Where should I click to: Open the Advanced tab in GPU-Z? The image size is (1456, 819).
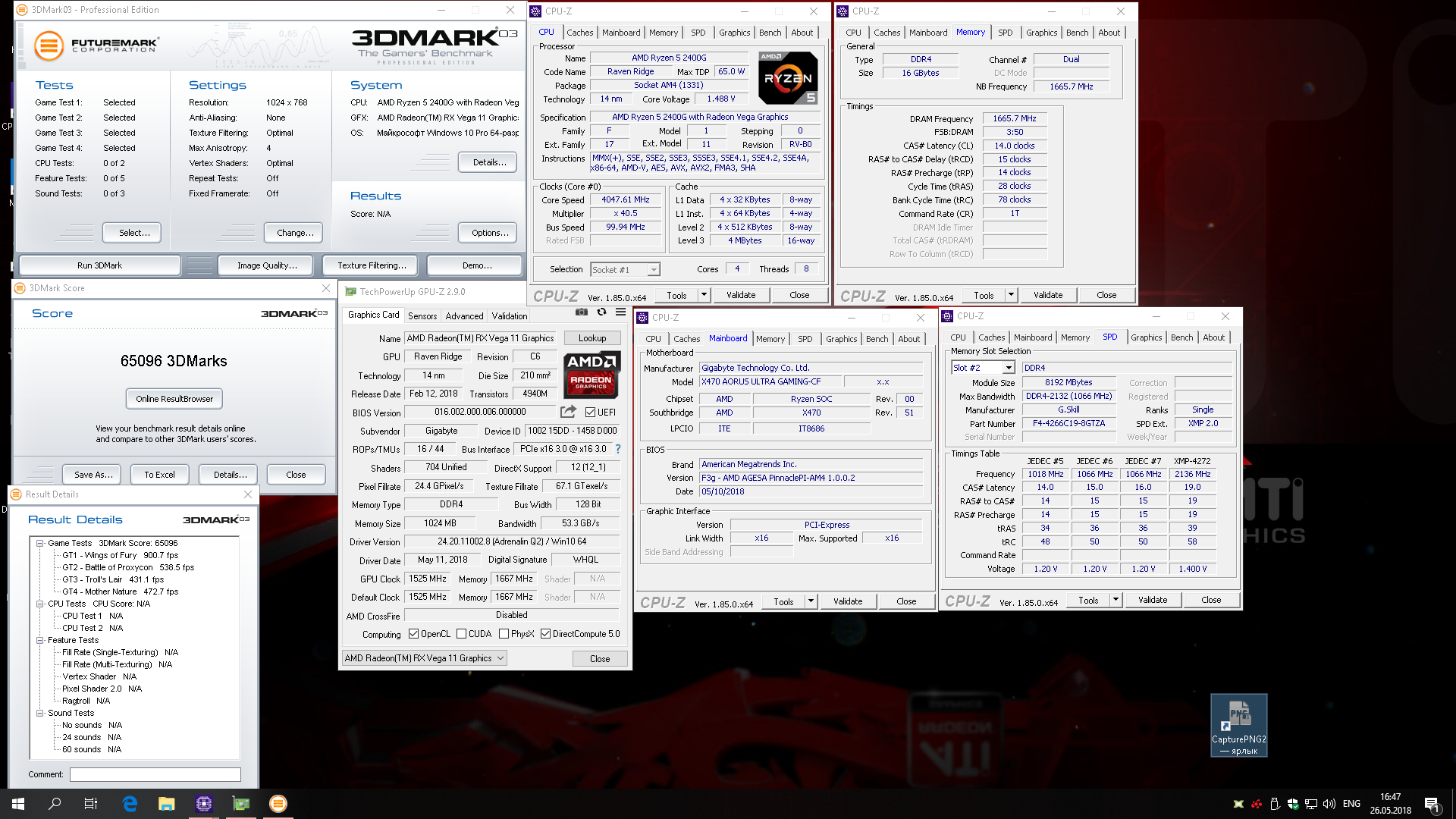(x=464, y=316)
